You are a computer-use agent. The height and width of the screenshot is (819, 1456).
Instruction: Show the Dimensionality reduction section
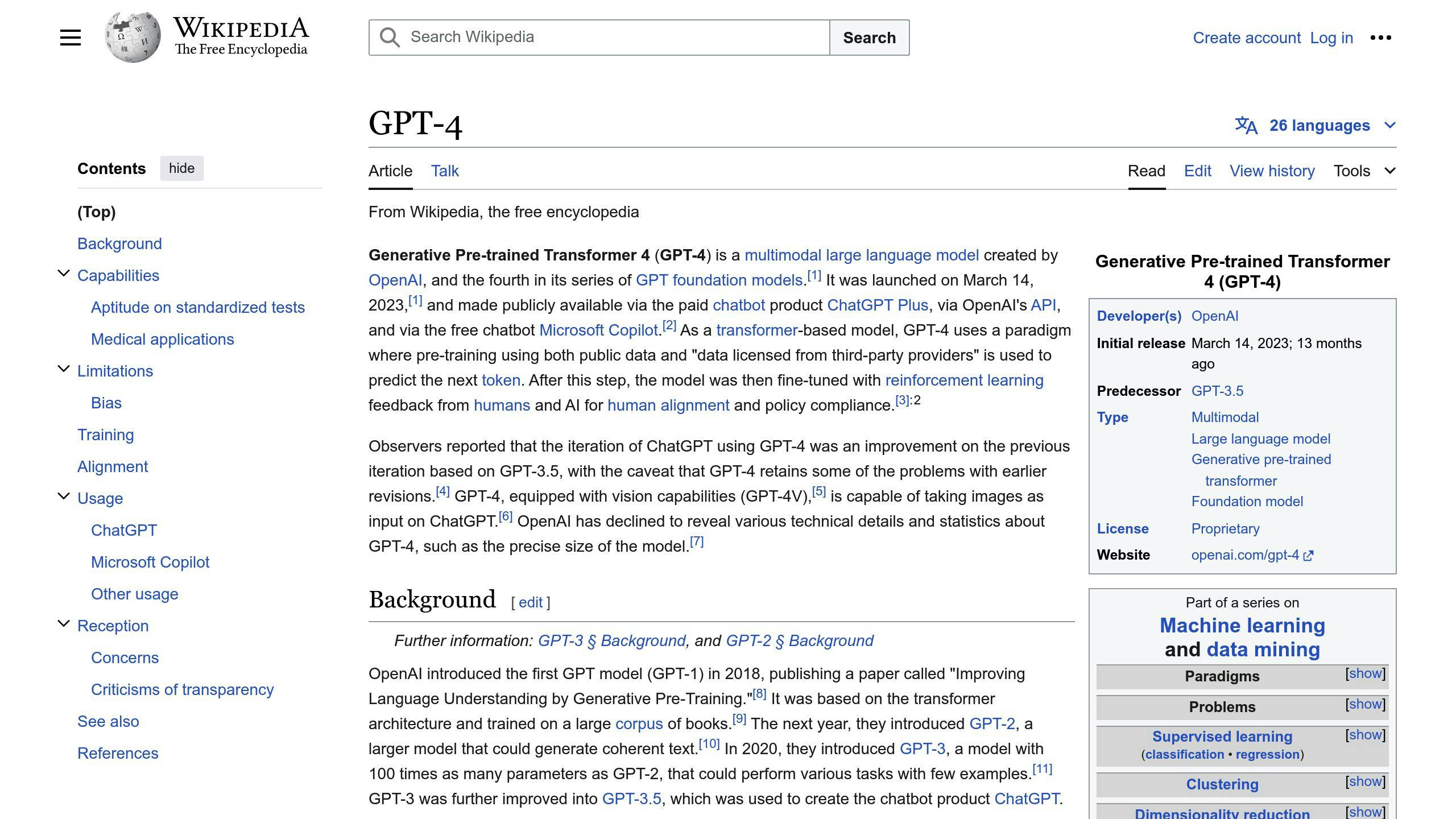(1365, 812)
